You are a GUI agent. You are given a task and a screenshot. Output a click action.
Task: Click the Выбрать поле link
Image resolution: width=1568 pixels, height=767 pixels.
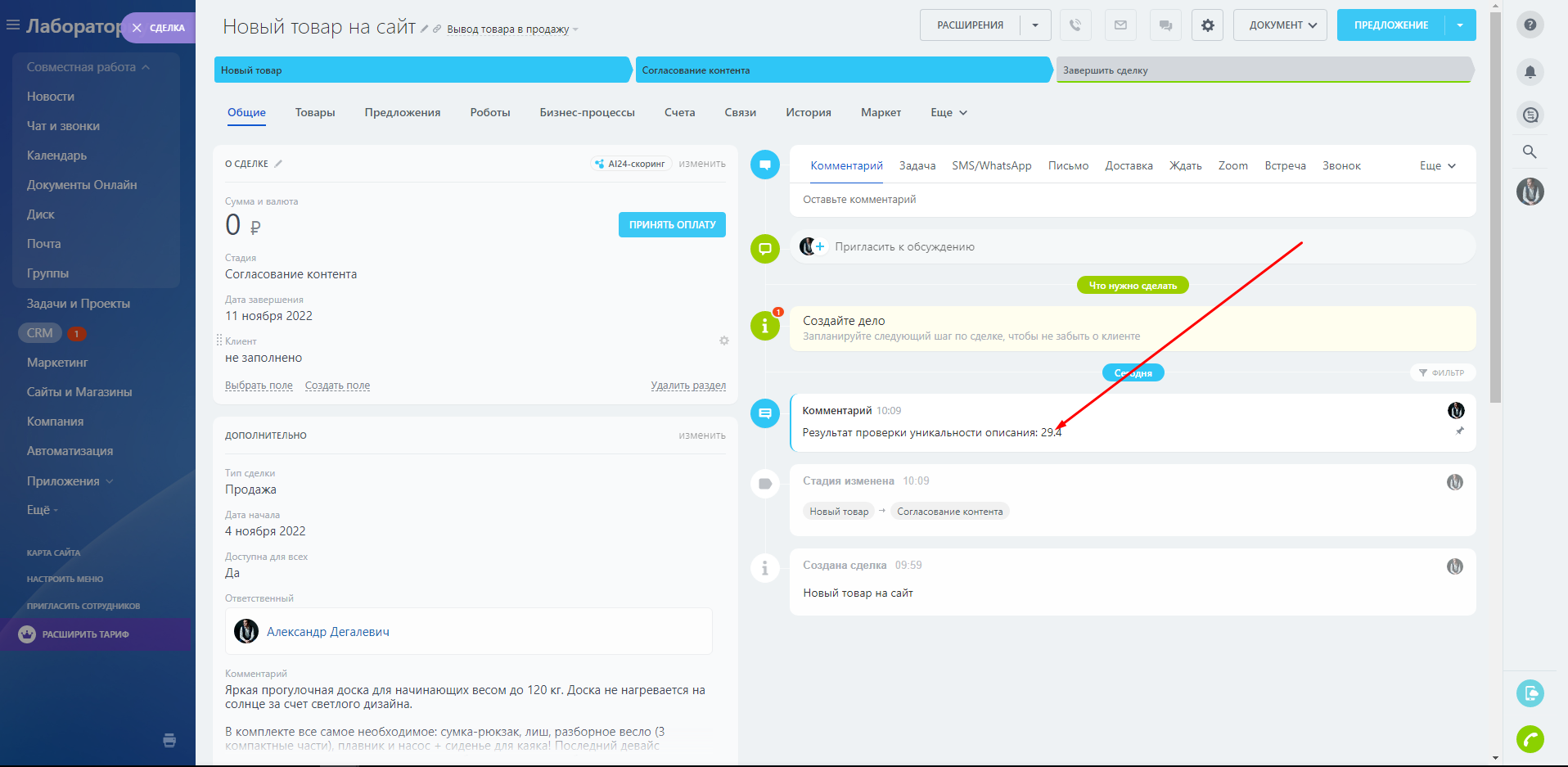(x=259, y=386)
